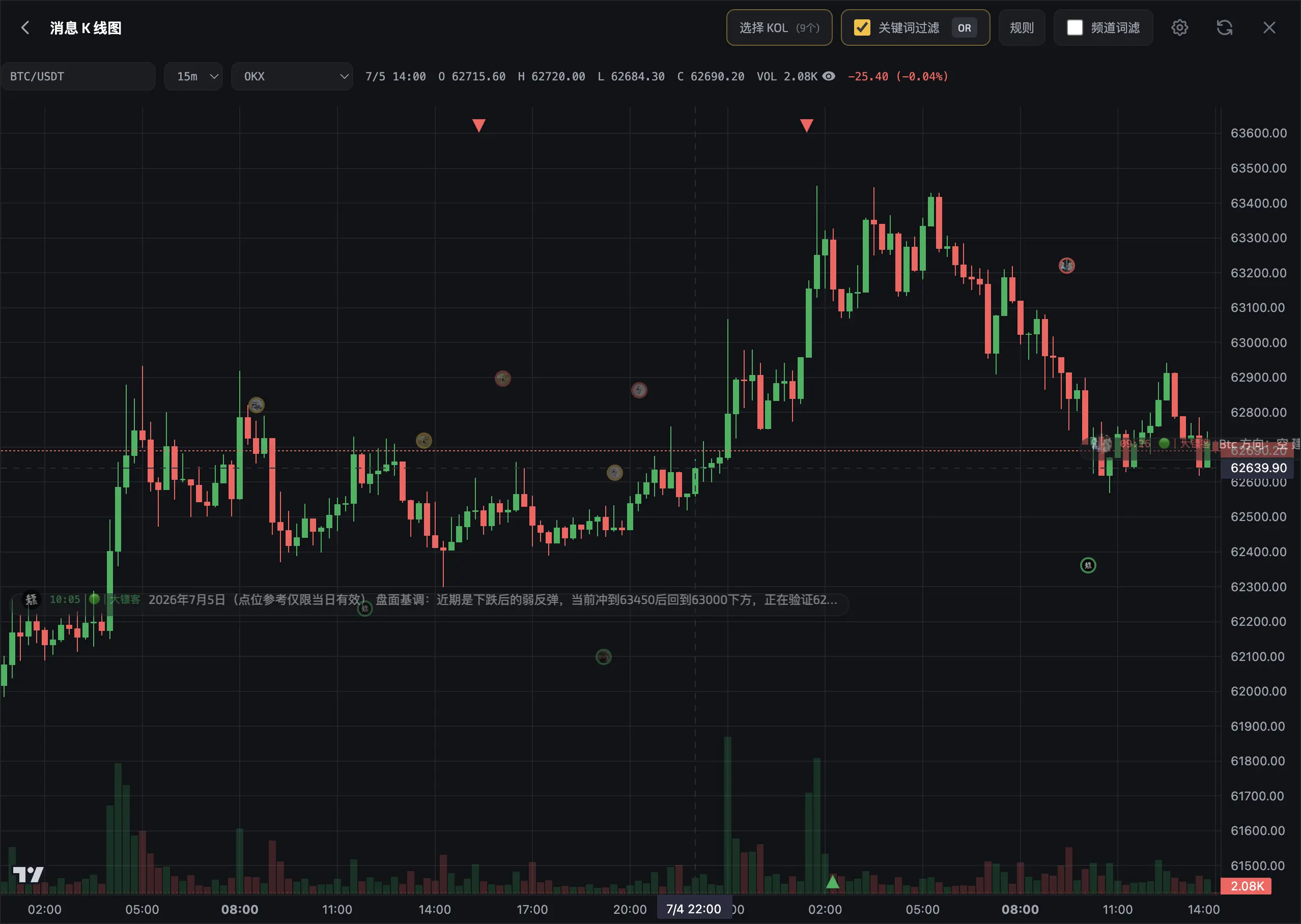The width and height of the screenshot is (1301, 924).
Task: Switch the OR keyword logic toggle
Action: tap(964, 28)
